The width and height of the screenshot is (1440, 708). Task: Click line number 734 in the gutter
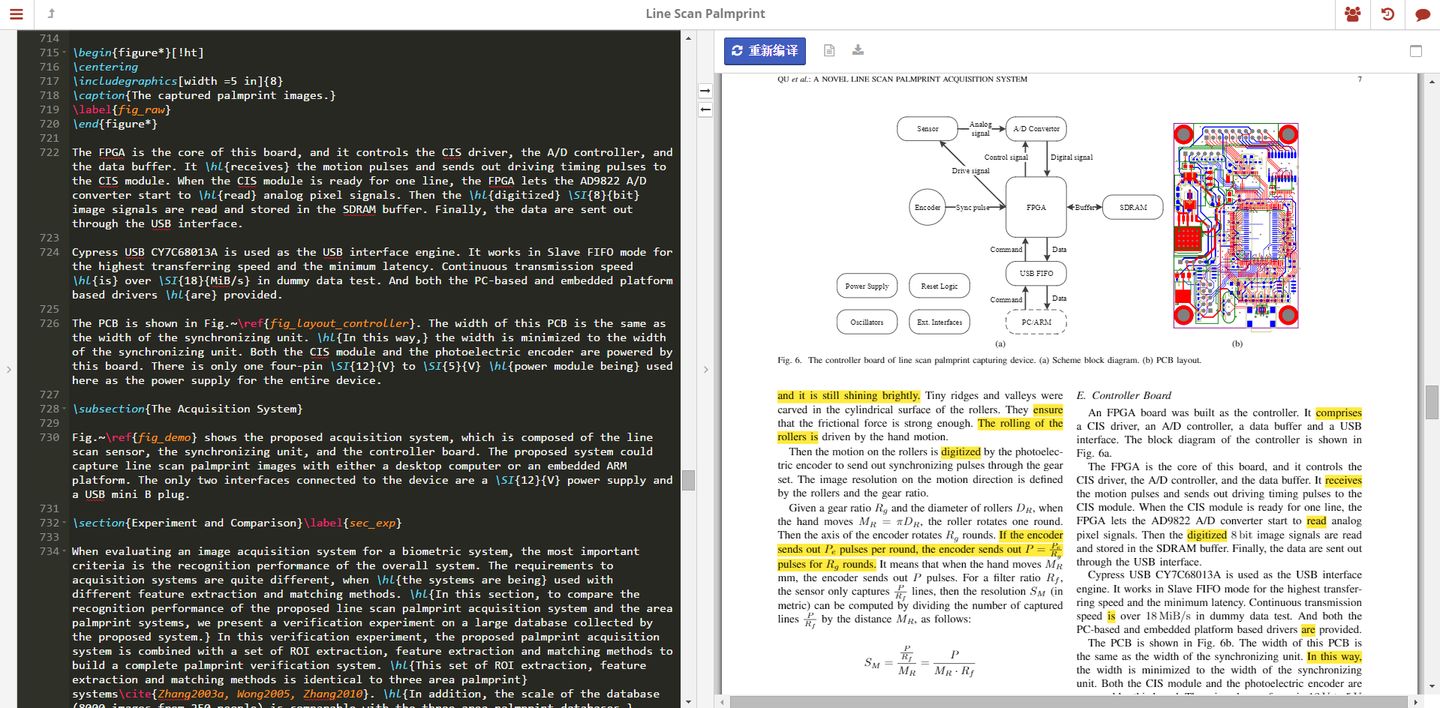[49, 551]
